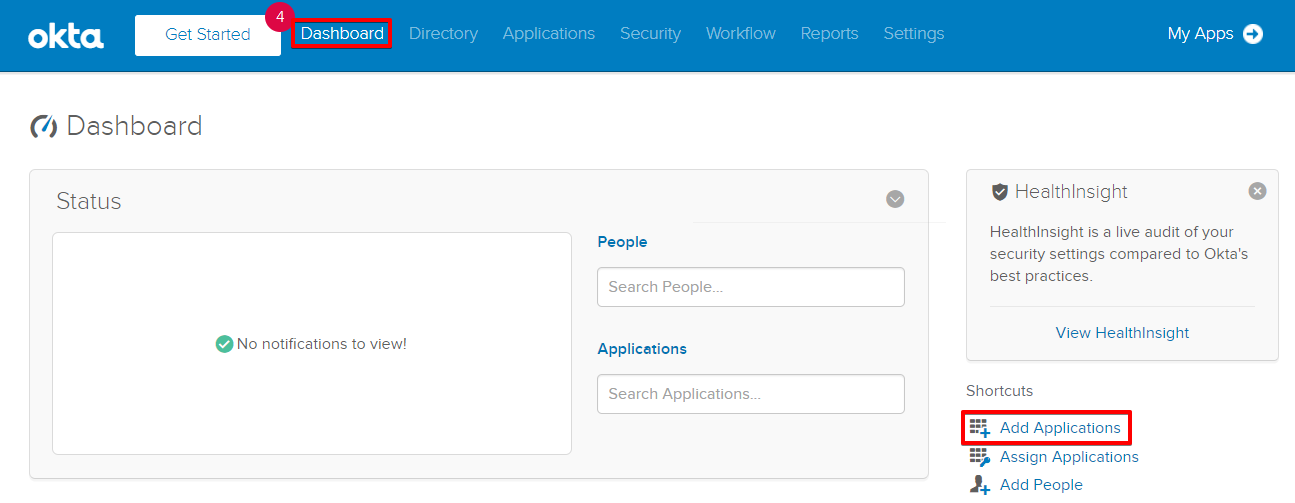The height and width of the screenshot is (503, 1295).
Task: Open the View HealthInsight link
Action: click(x=1122, y=333)
